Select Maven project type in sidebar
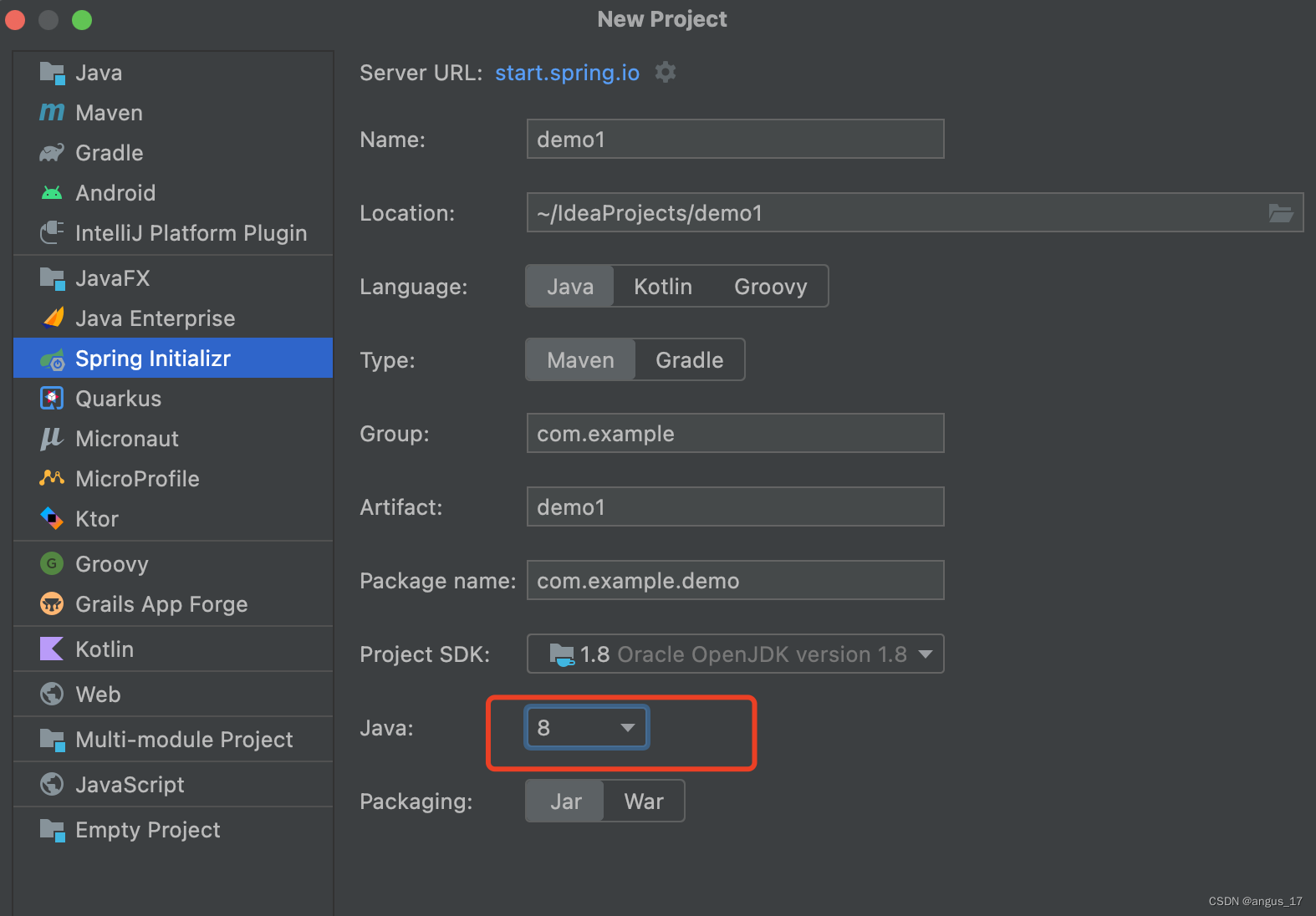 173,113
